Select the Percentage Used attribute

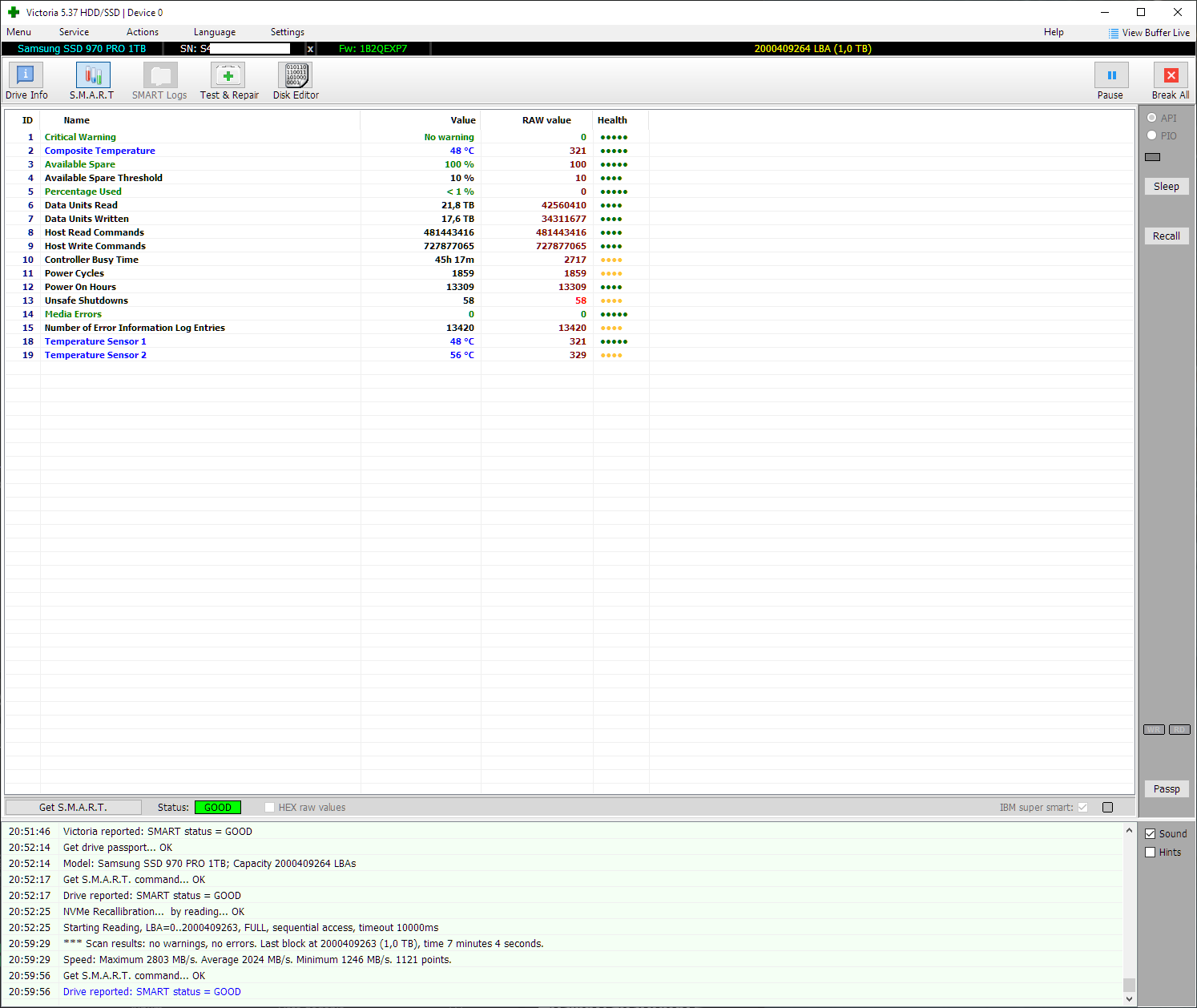click(569, 192)
